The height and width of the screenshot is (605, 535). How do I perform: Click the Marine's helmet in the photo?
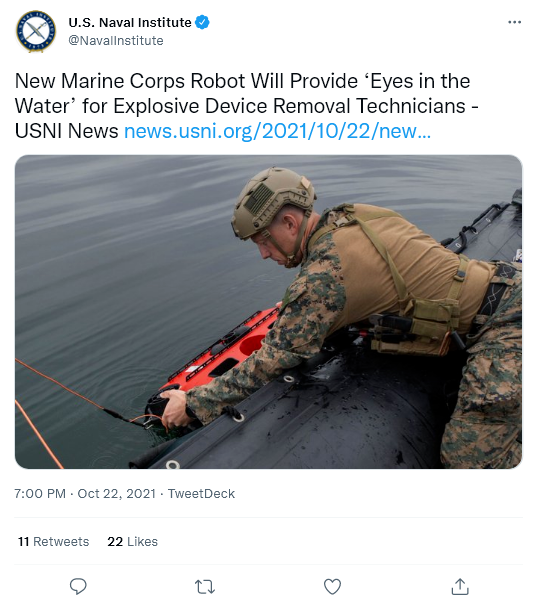[272, 201]
